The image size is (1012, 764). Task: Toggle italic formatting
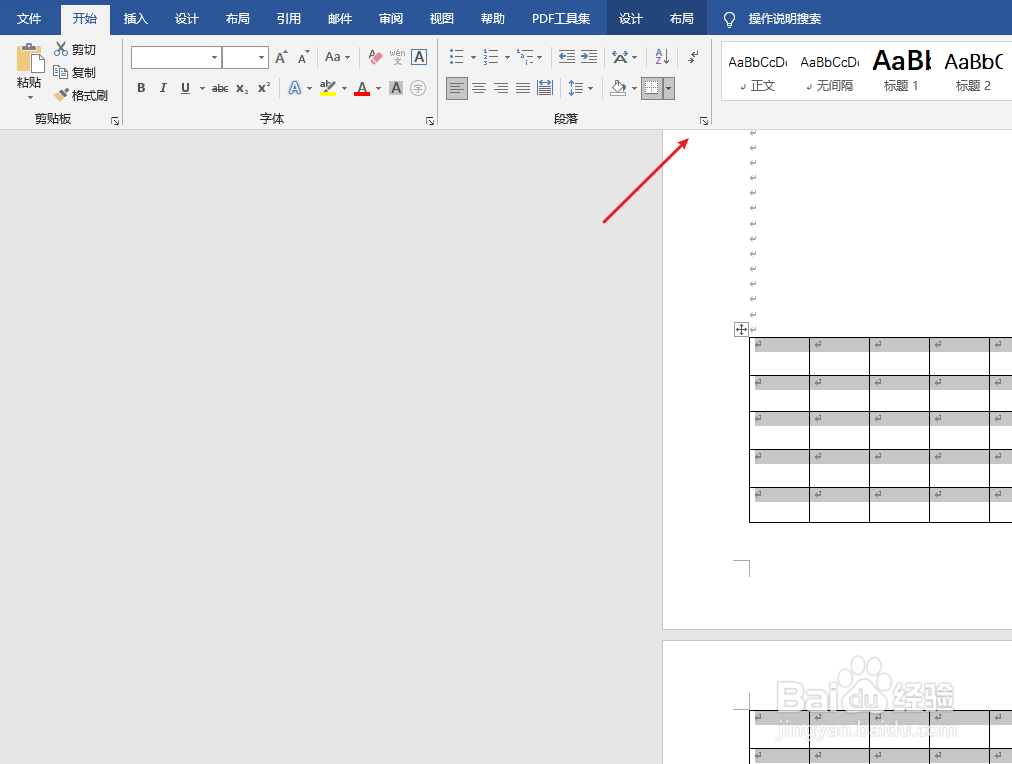pyautogui.click(x=163, y=88)
